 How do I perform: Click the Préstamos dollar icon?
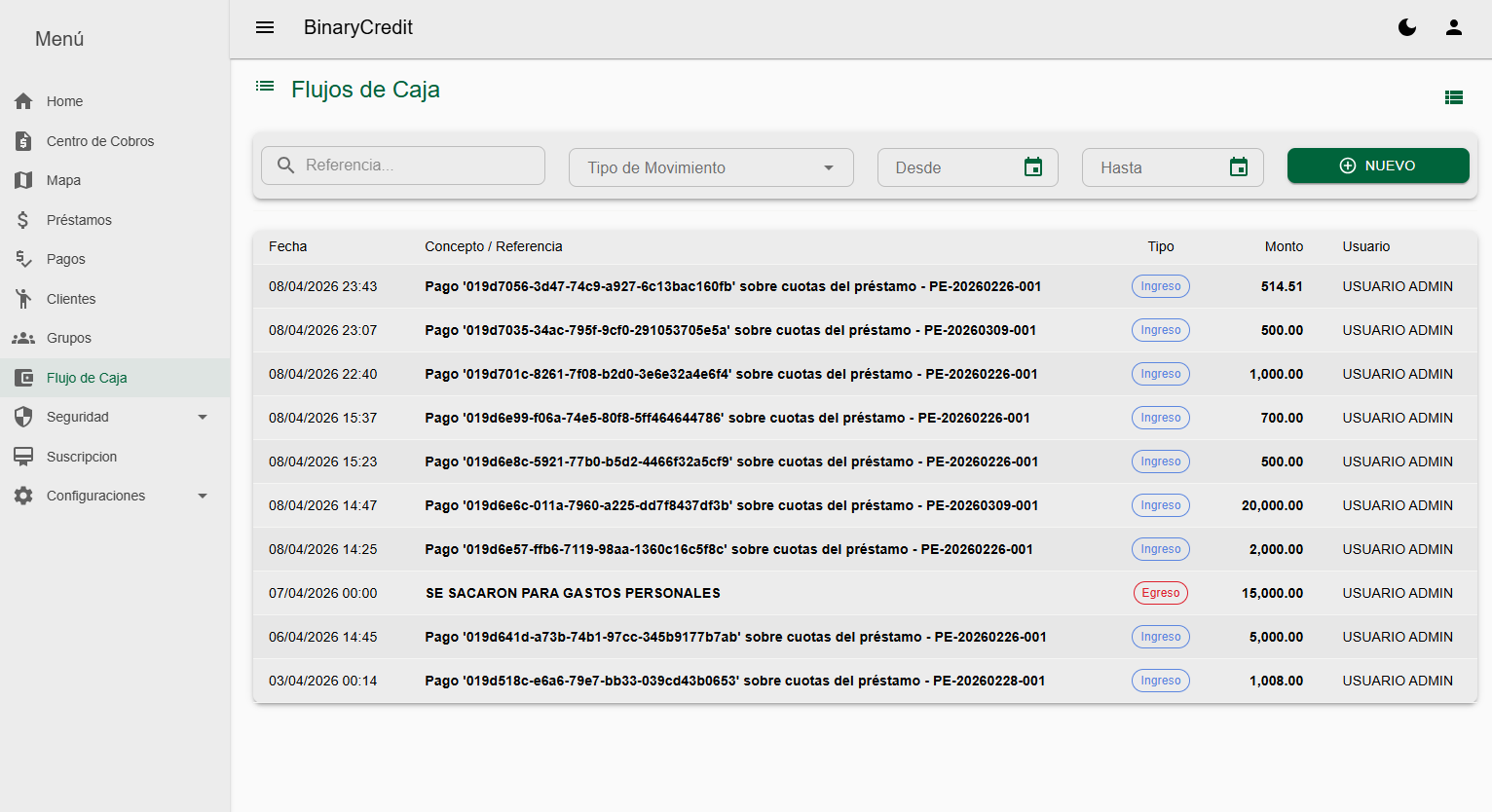pos(23,220)
